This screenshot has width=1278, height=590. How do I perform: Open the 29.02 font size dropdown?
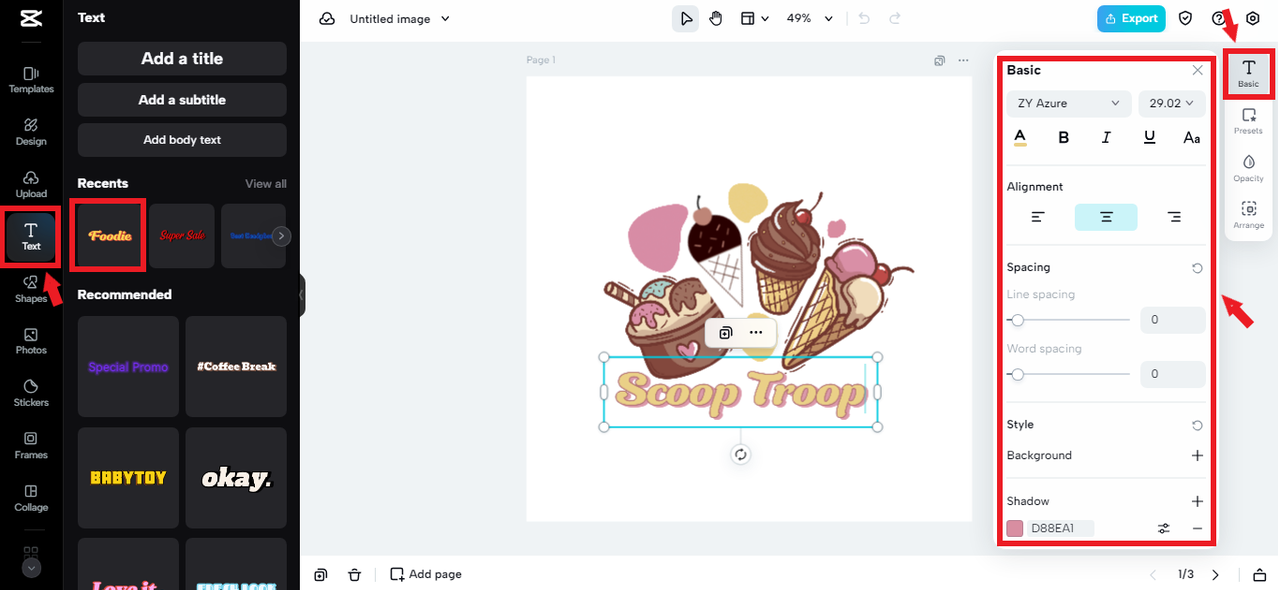[1172, 103]
